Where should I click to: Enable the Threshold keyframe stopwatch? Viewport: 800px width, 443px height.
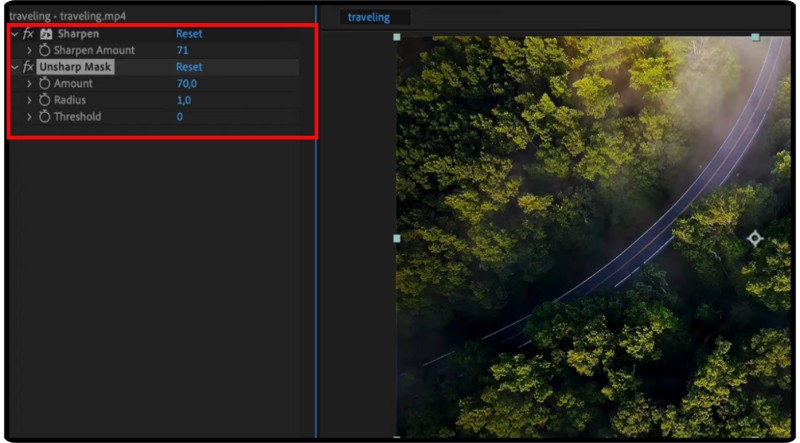pyautogui.click(x=44, y=117)
